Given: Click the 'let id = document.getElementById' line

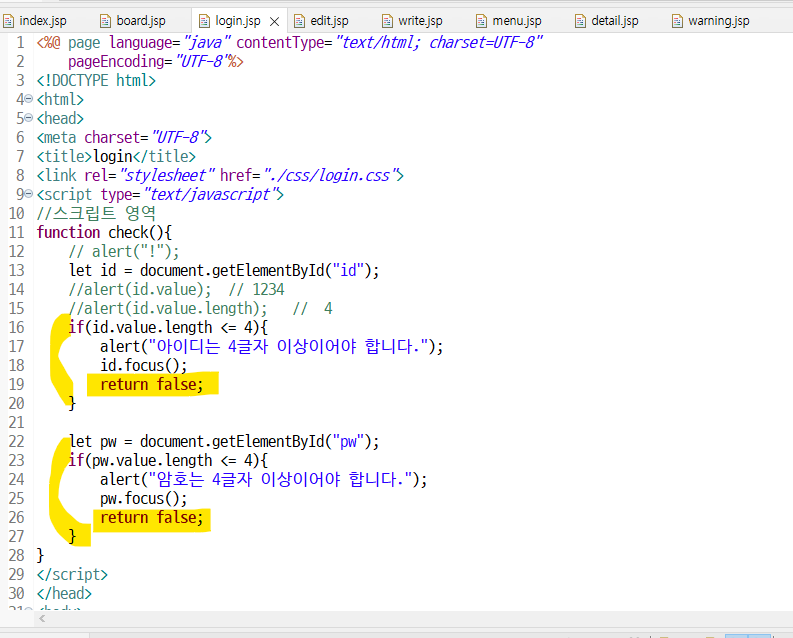Looking at the screenshot, I should point(224,270).
